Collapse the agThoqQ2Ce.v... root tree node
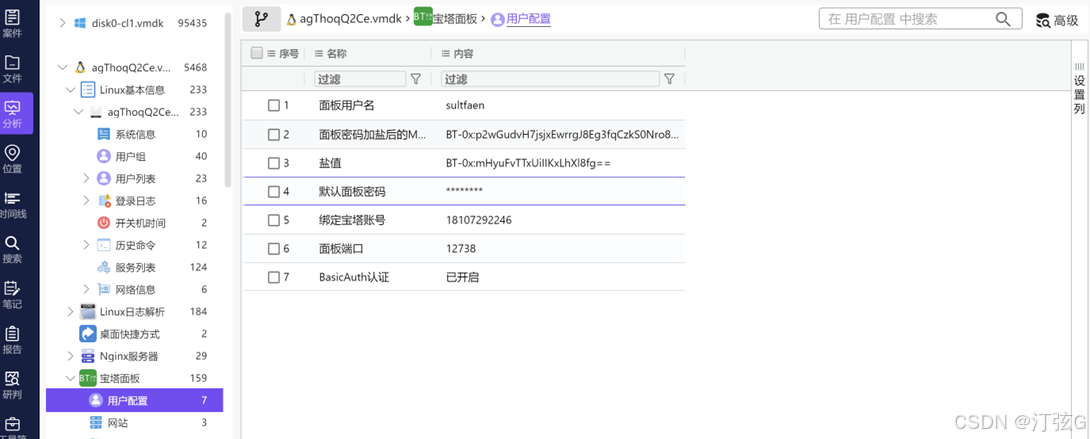 (63, 67)
